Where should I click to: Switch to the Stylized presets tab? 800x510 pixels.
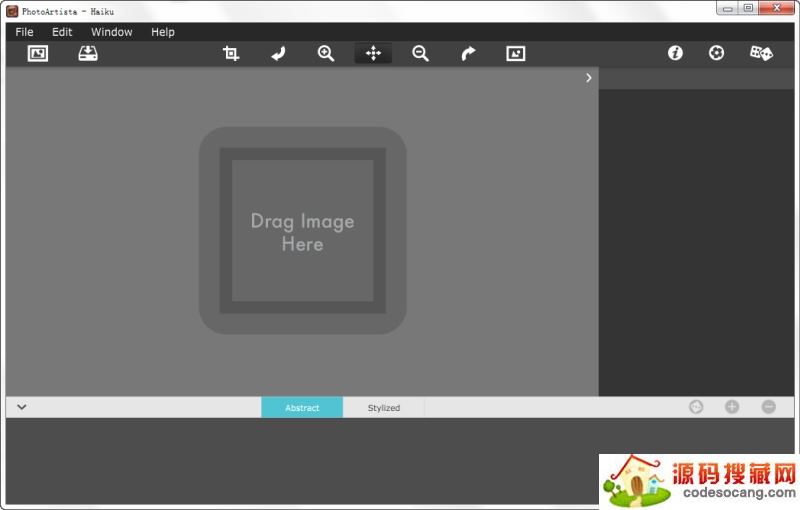383,408
